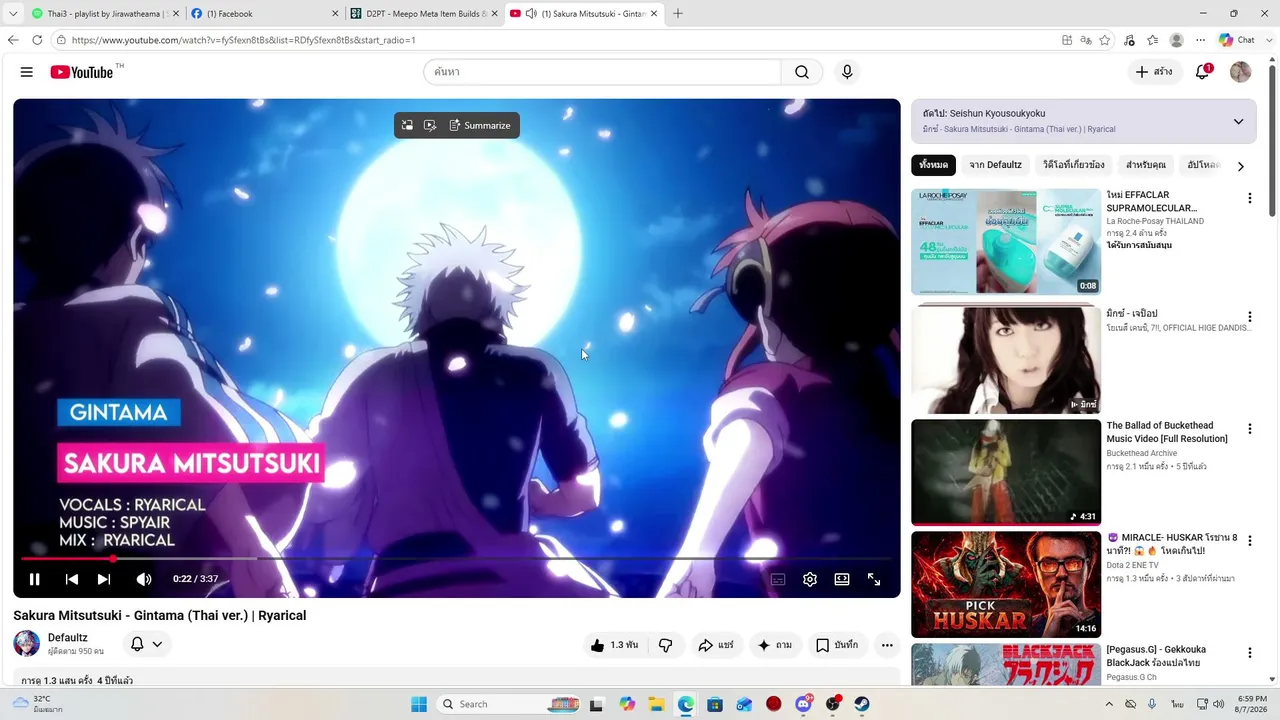Select the สำหรับคุณ filter chip

(x=1146, y=165)
